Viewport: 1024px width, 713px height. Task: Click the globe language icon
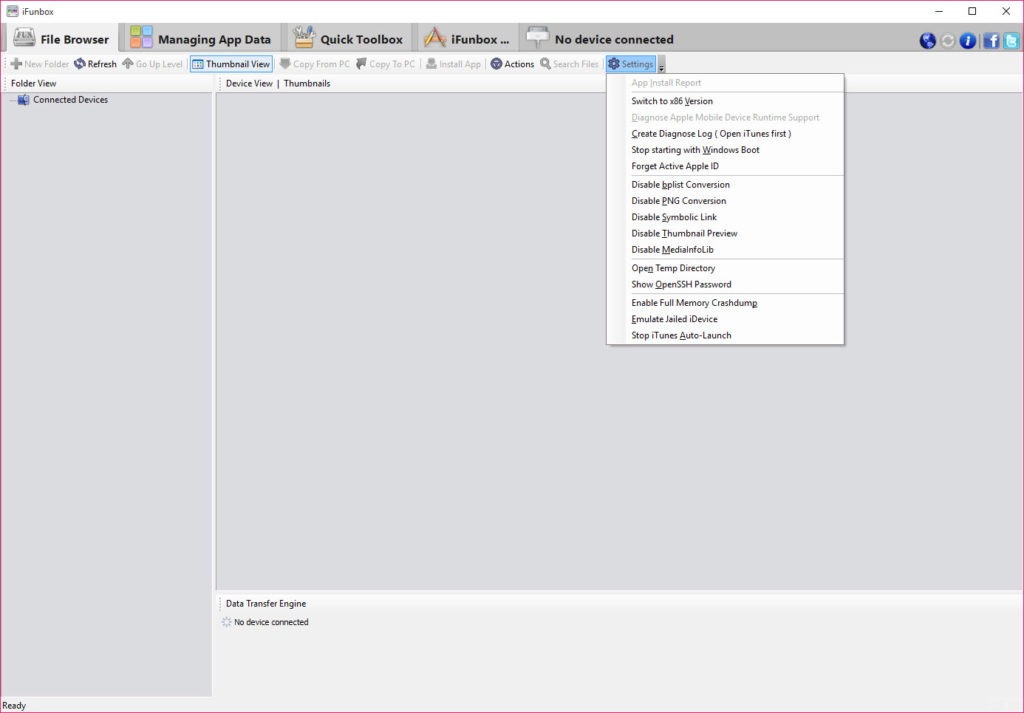(x=927, y=40)
